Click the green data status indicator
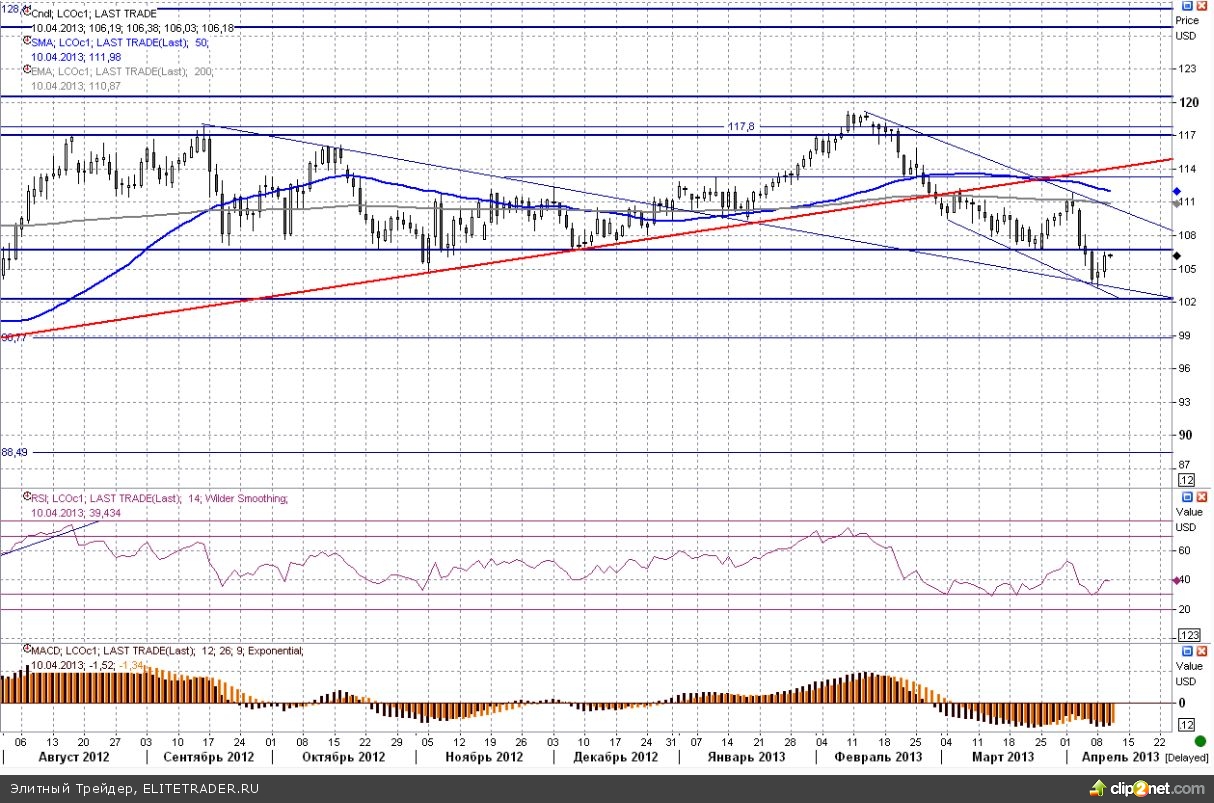The height and width of the screenshot is (803, 1214). (1200, 741)
